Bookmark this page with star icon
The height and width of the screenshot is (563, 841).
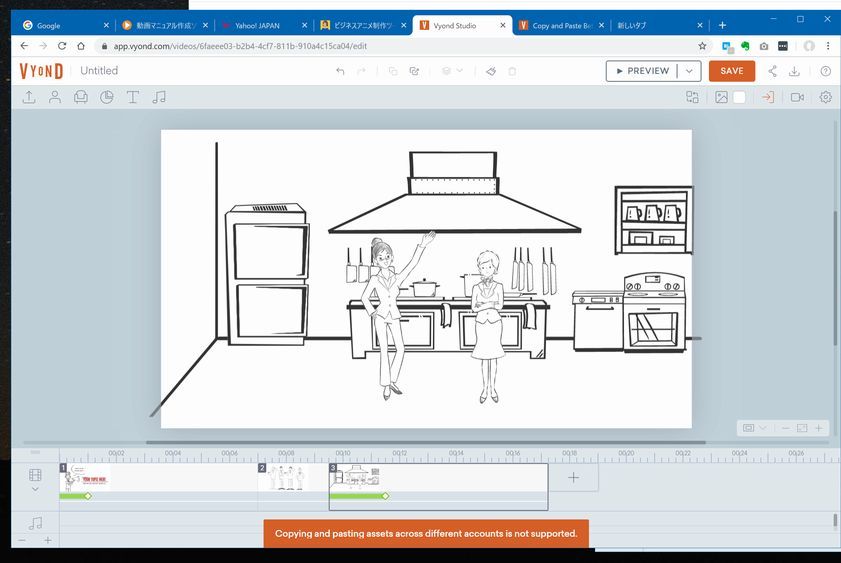[x=702, y=46]
